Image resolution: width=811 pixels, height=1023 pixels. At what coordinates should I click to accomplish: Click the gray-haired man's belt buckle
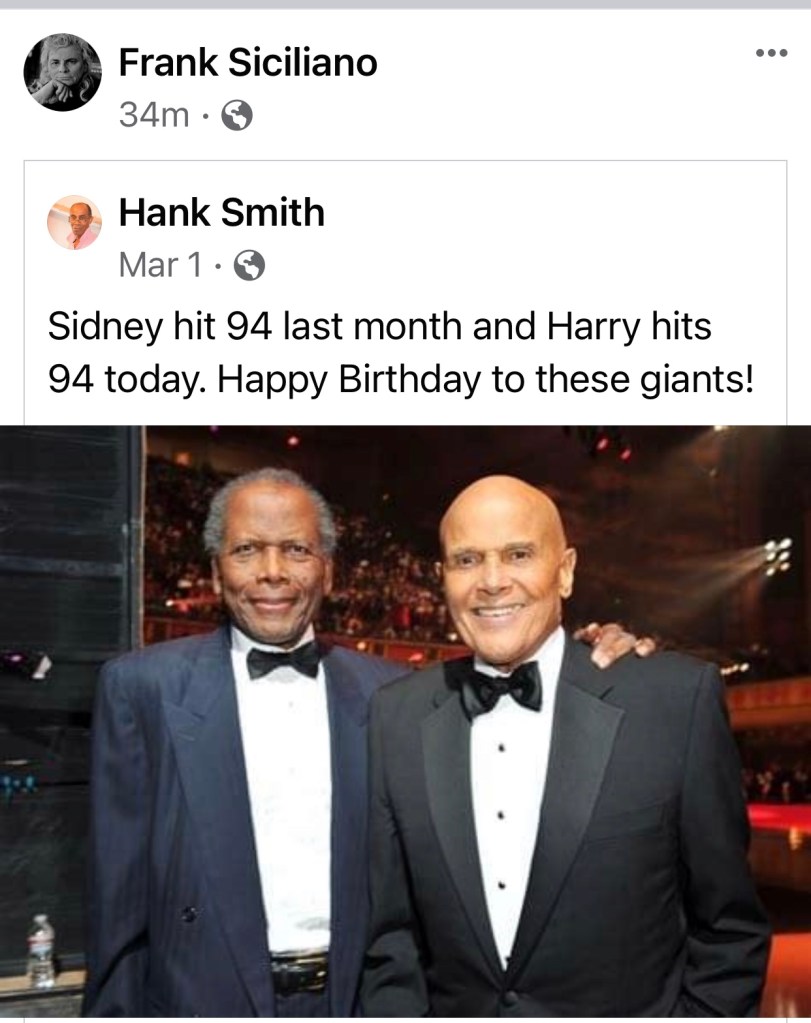302,970
